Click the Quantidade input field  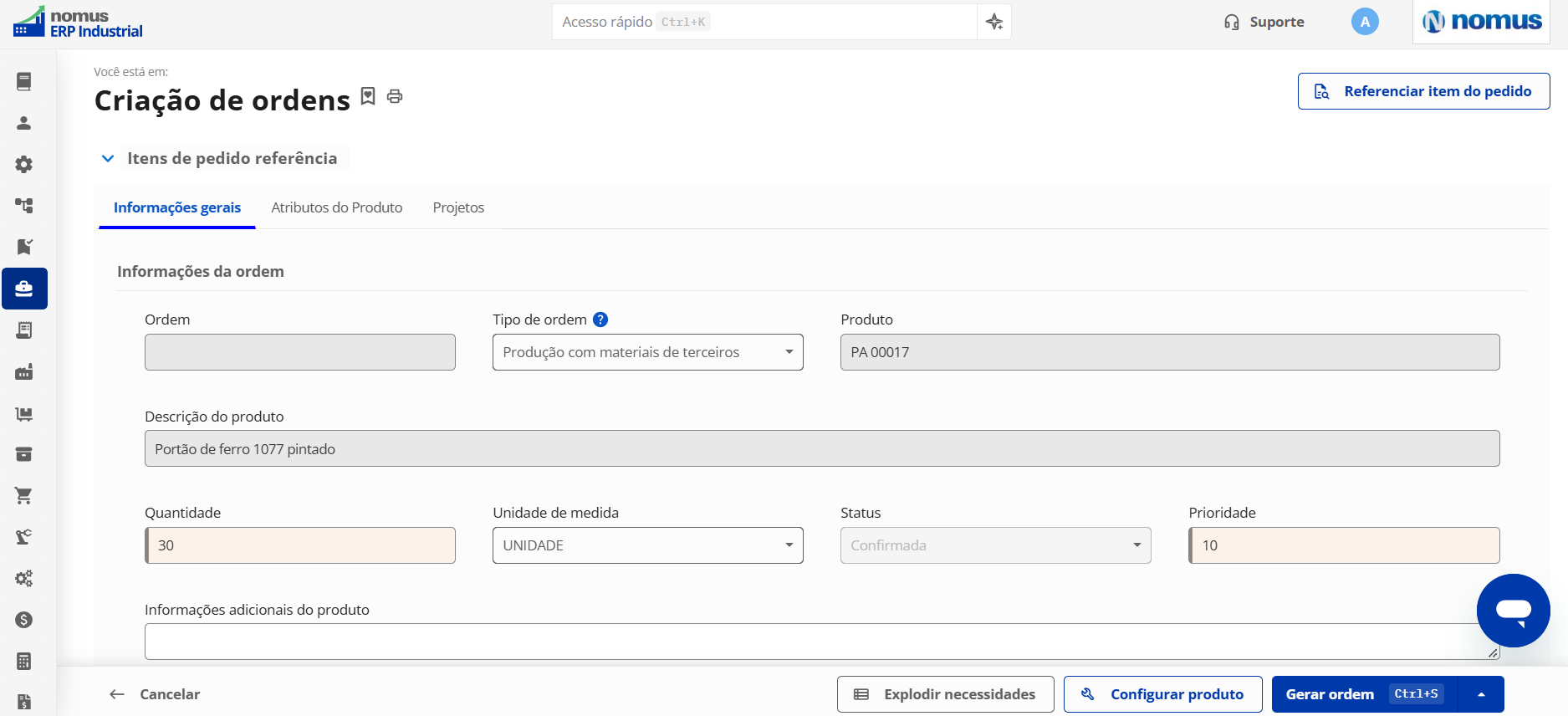coord(300,545)
